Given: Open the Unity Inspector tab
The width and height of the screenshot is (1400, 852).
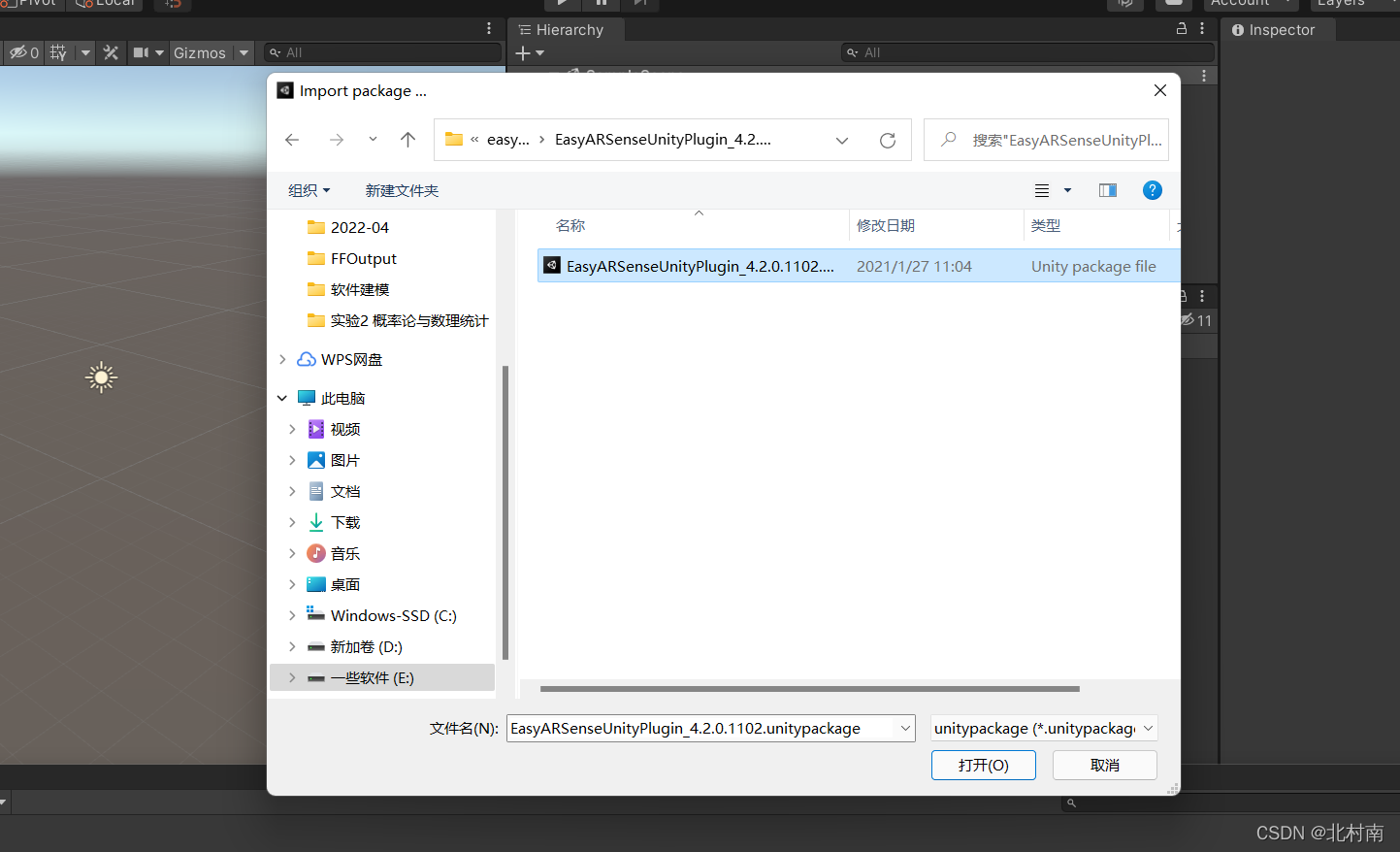Looking at the screenshot, I should 1274,30.
